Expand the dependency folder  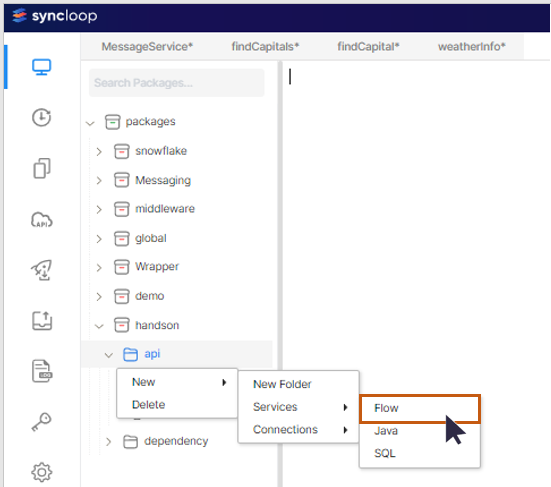(108, 442)
